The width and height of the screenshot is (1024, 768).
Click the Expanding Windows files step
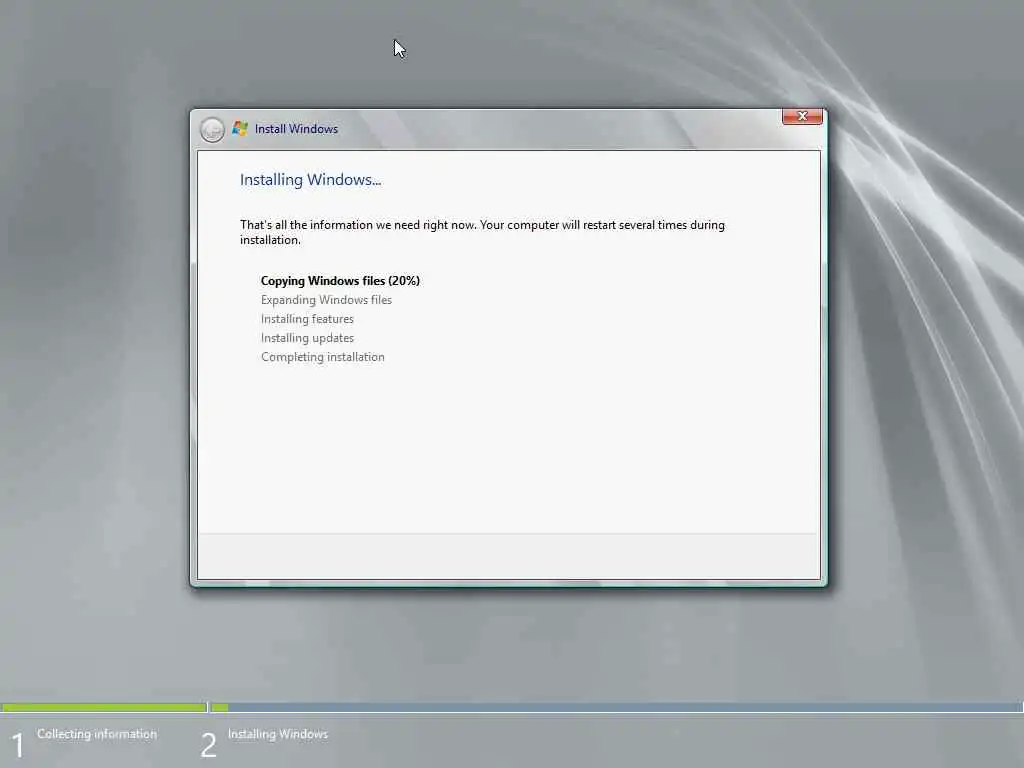(x=327, y=300)
